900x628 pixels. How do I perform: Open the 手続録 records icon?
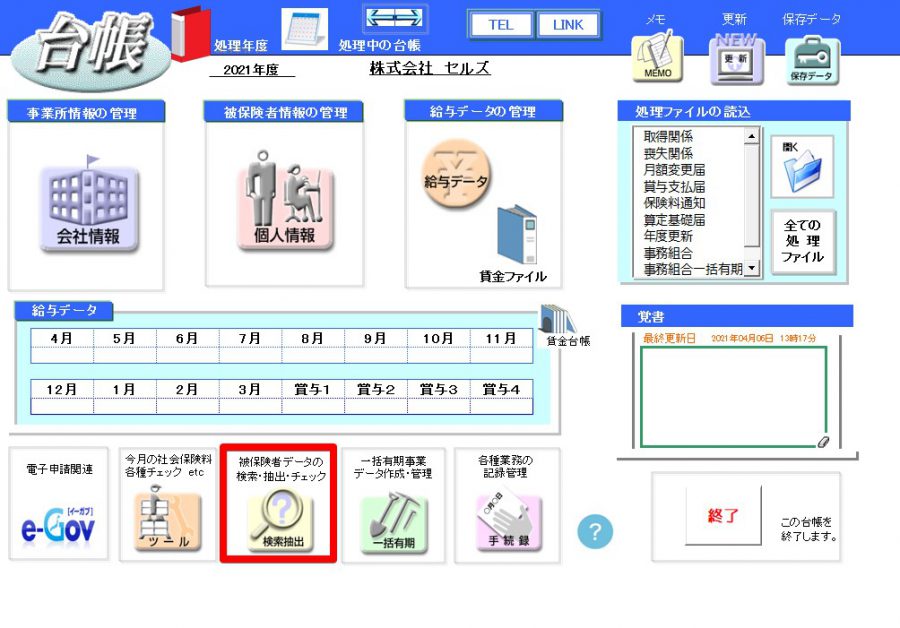pos(508,521)
